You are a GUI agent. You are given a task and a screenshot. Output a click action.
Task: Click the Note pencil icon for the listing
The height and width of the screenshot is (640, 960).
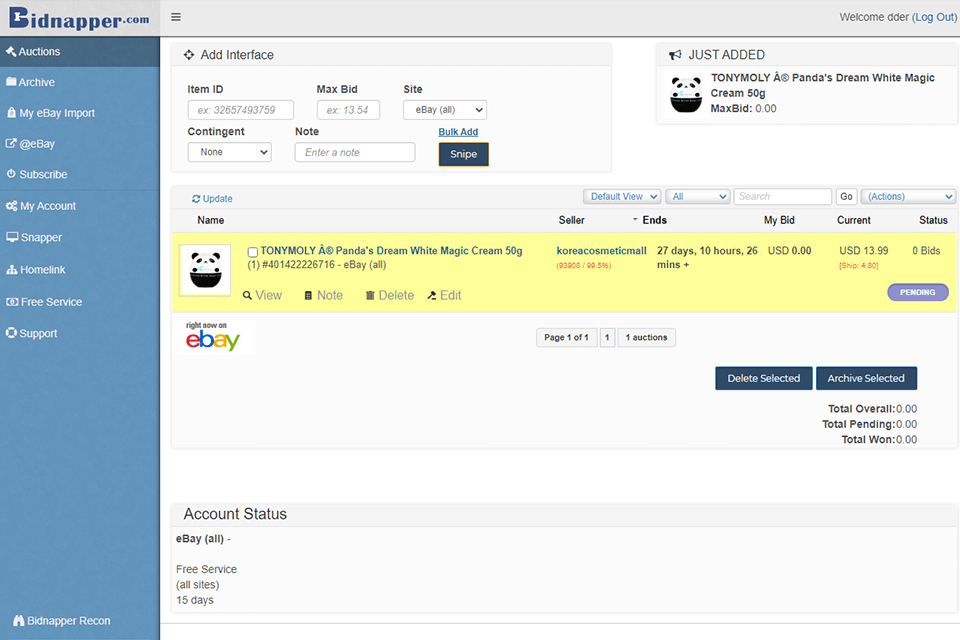point(311,295)
